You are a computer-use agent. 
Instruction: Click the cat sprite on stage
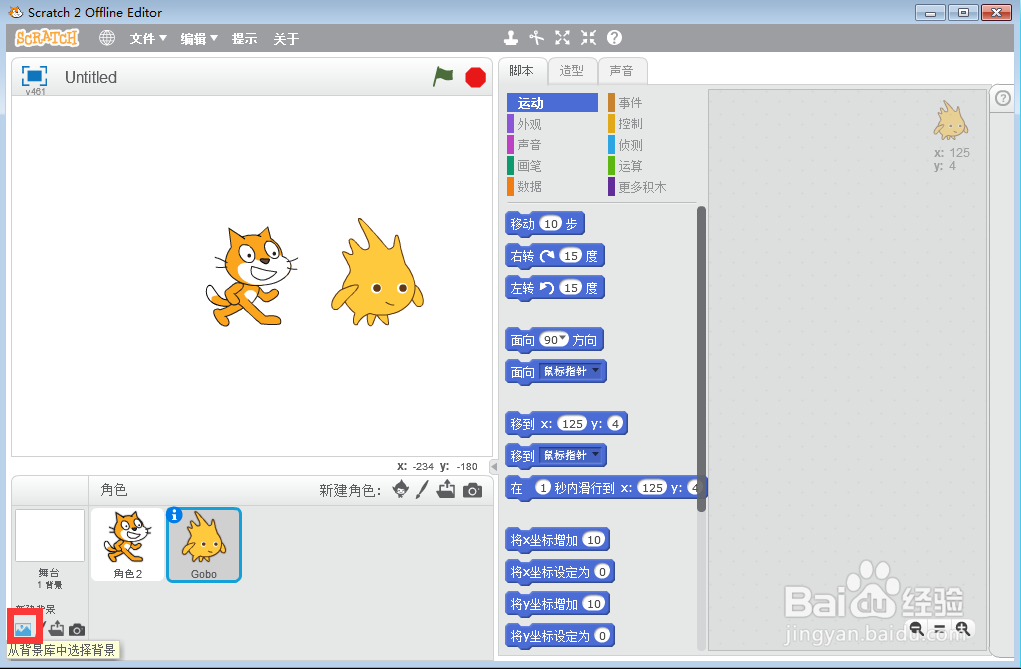(x=251, y=276)
